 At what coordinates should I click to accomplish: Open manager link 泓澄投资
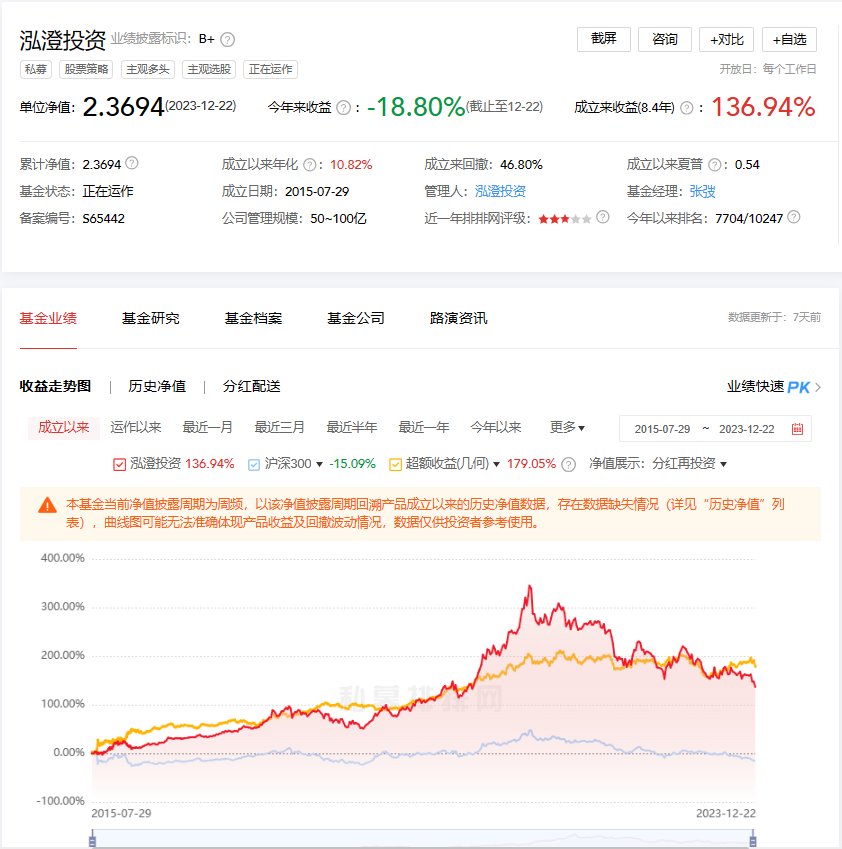500,192
